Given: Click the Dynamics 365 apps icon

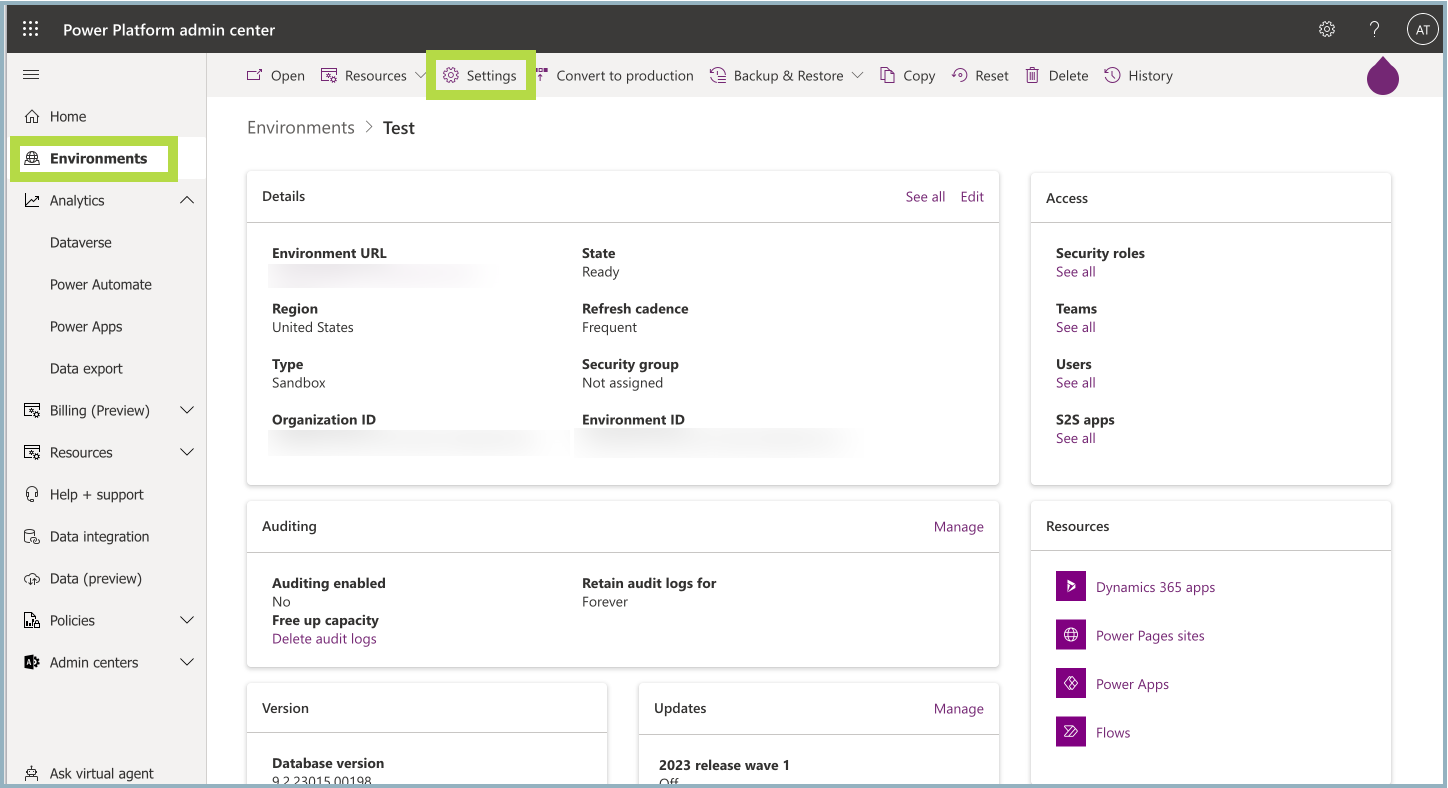Looking at the screenshot, I should 1071,587.
